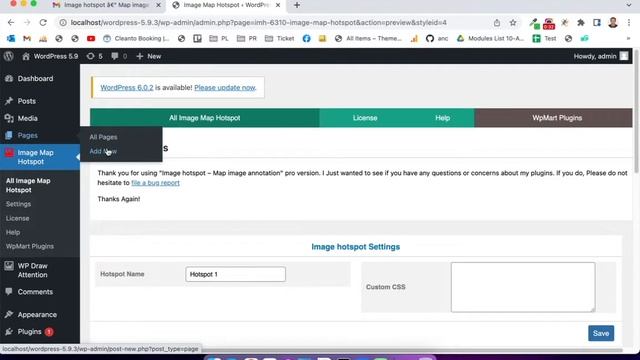Expand the tab search arrow

pyautogui.click(x=629, y=5)
